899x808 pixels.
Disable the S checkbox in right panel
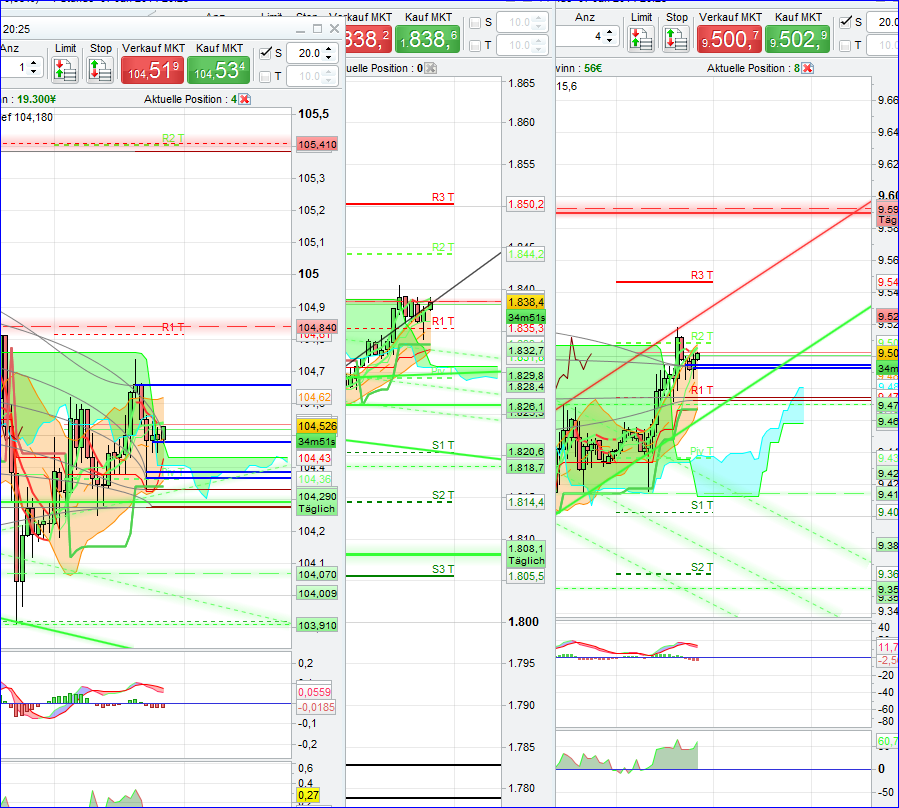coord(846,22)
